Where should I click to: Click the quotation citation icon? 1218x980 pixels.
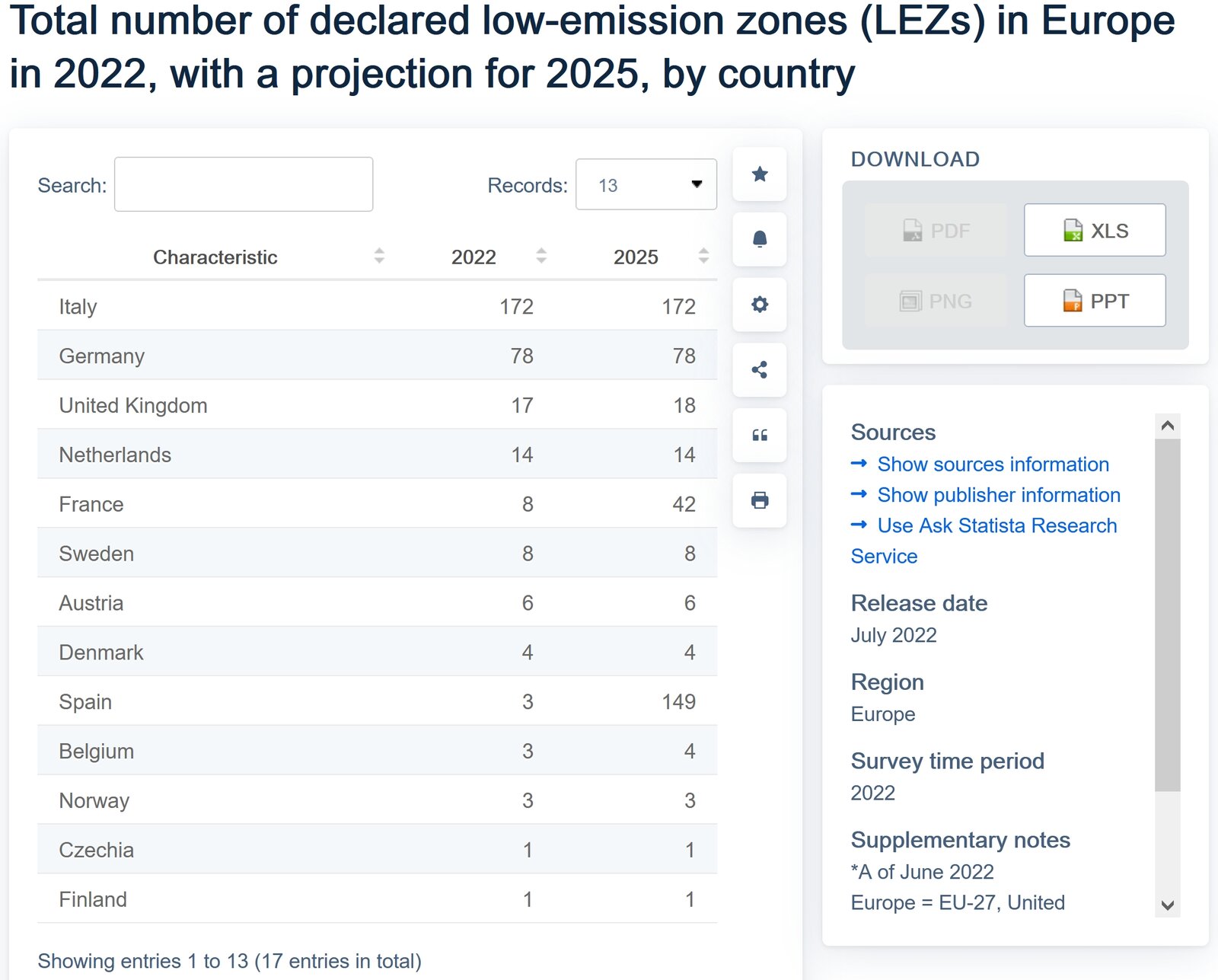coord(759,436)
